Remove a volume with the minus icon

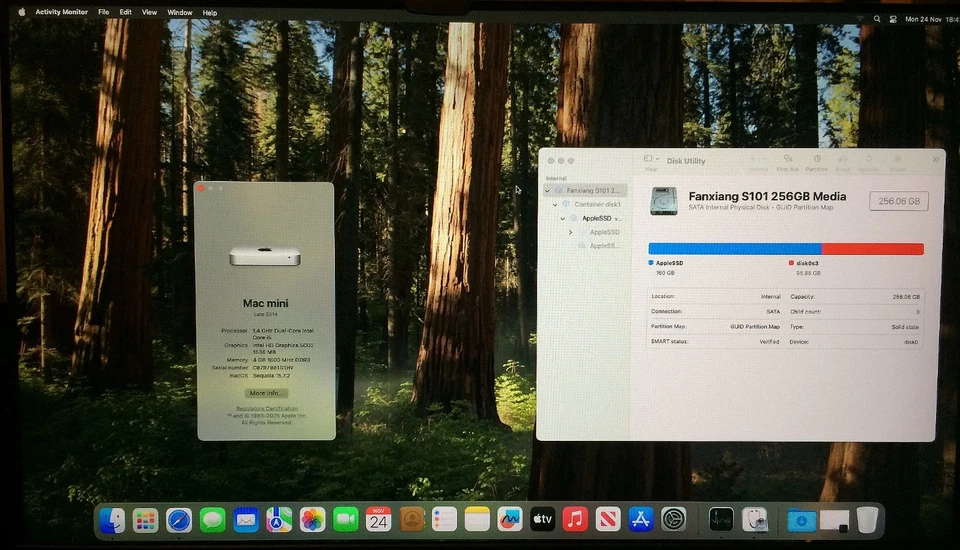tap(764, 159)
